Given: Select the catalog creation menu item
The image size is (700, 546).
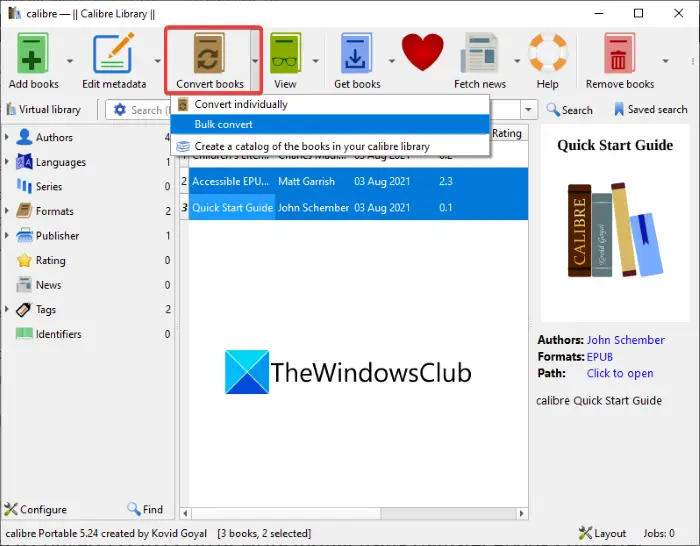Looking at the screenshot, I should point(330,146).
